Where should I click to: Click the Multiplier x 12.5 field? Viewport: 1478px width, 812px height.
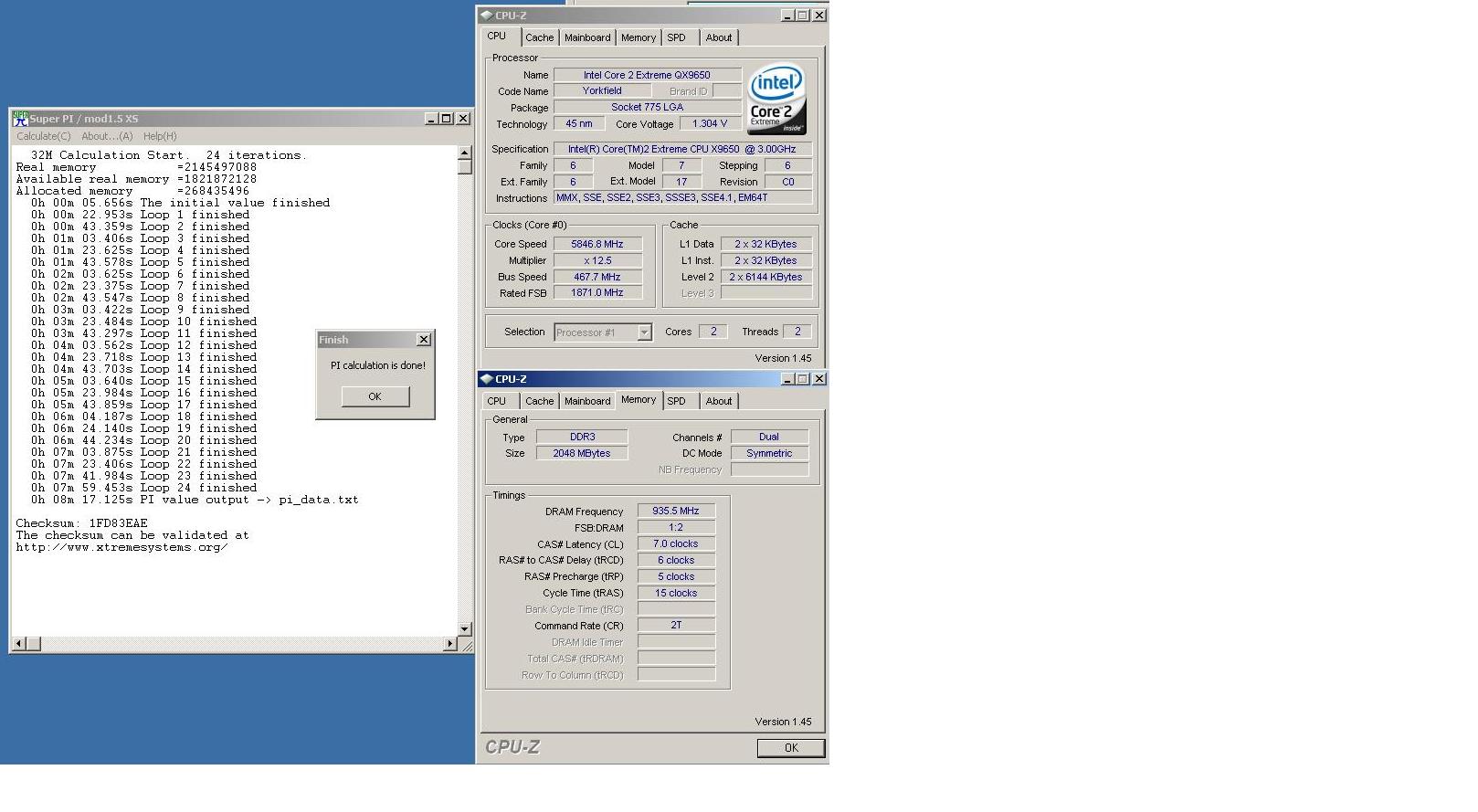coord(597,260)
